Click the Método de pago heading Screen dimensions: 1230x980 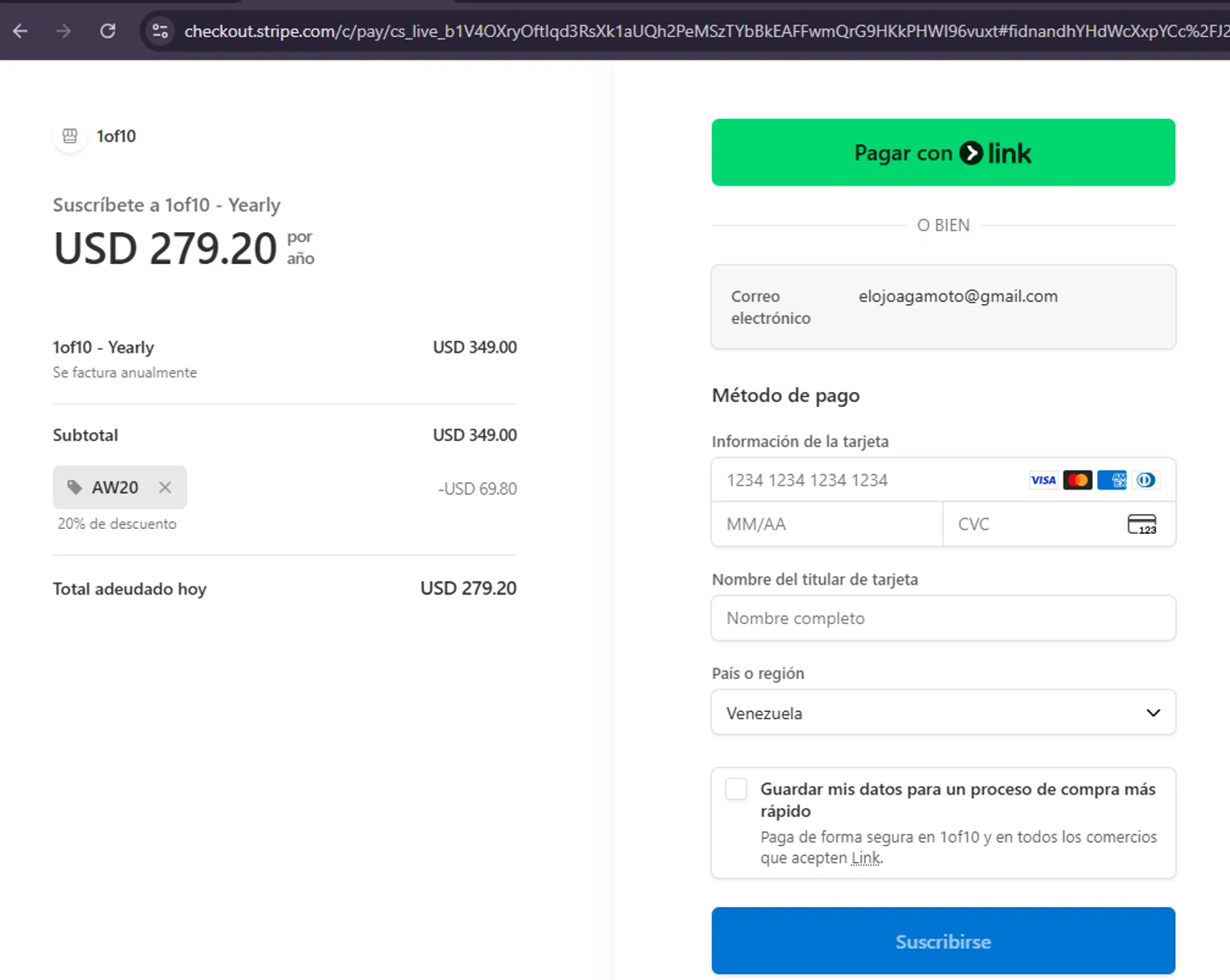pyautogui.click(x=786, y=395)
